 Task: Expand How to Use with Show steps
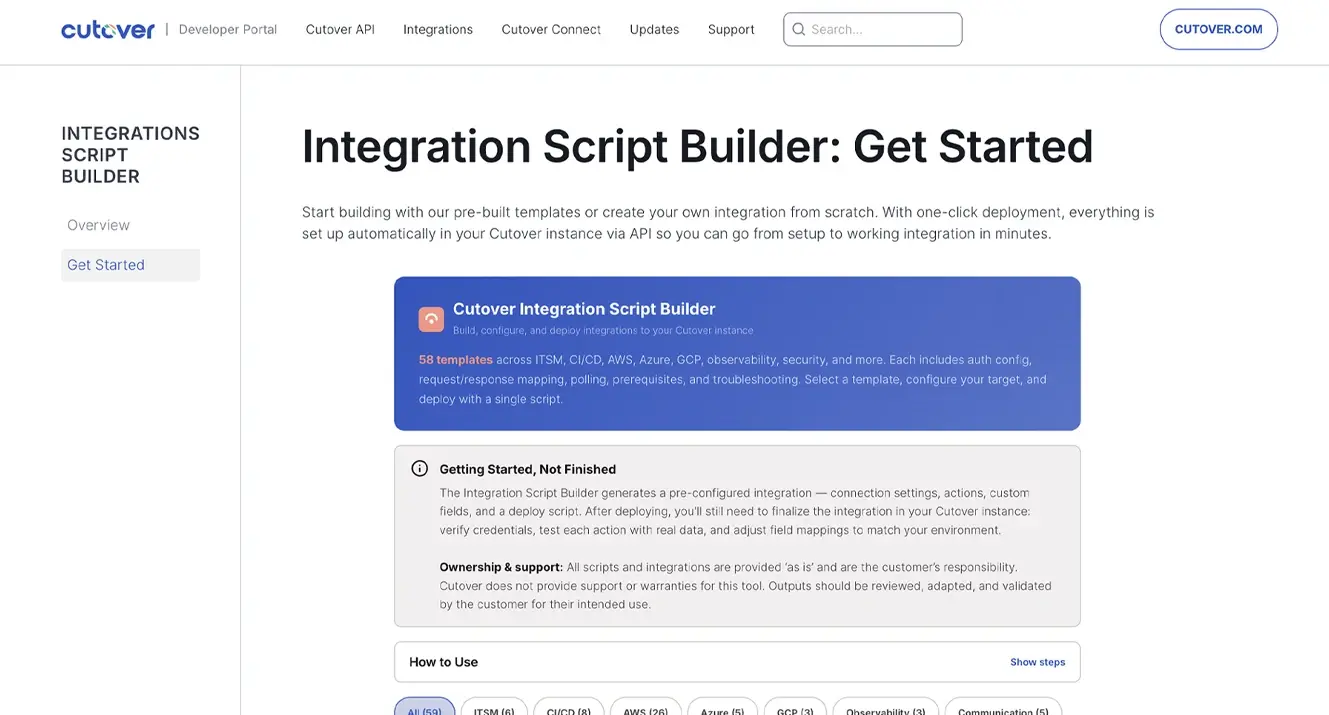[x=1037, y=662]
